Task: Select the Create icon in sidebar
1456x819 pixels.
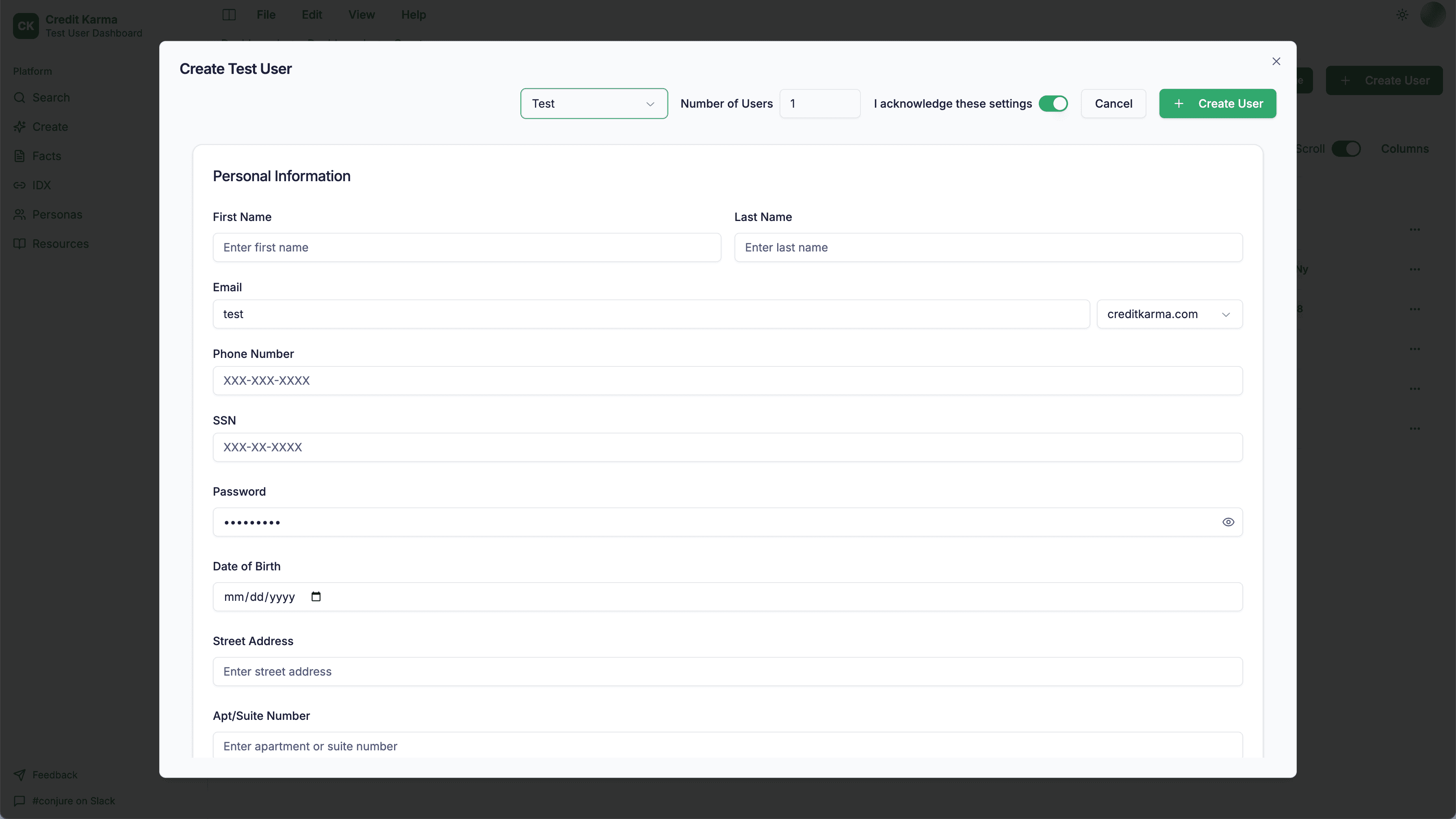Action: 50,127
